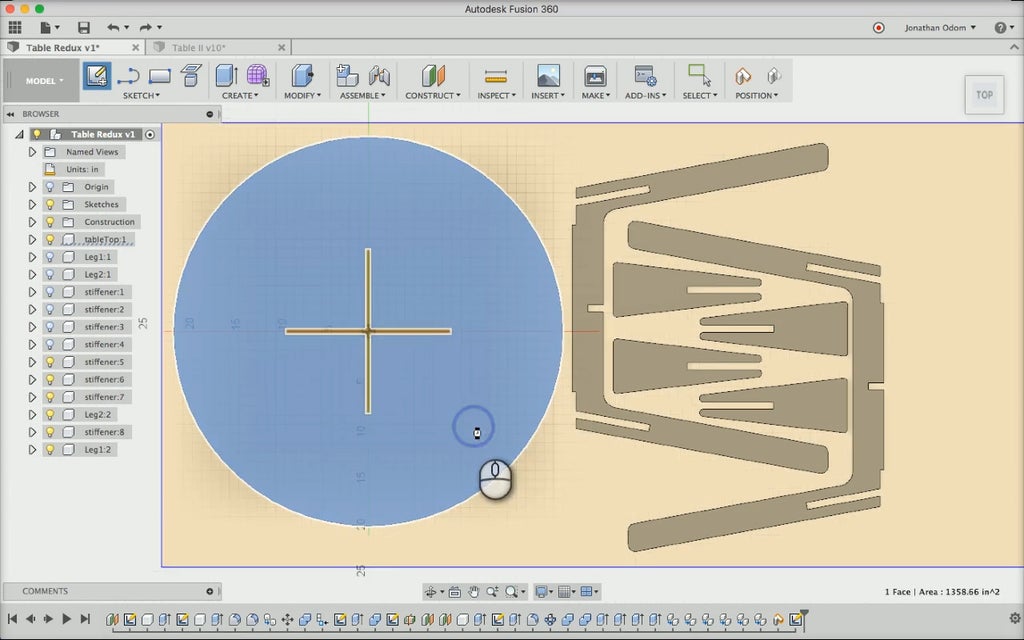Click the Leg2:2 component in browser

(98, 414)
